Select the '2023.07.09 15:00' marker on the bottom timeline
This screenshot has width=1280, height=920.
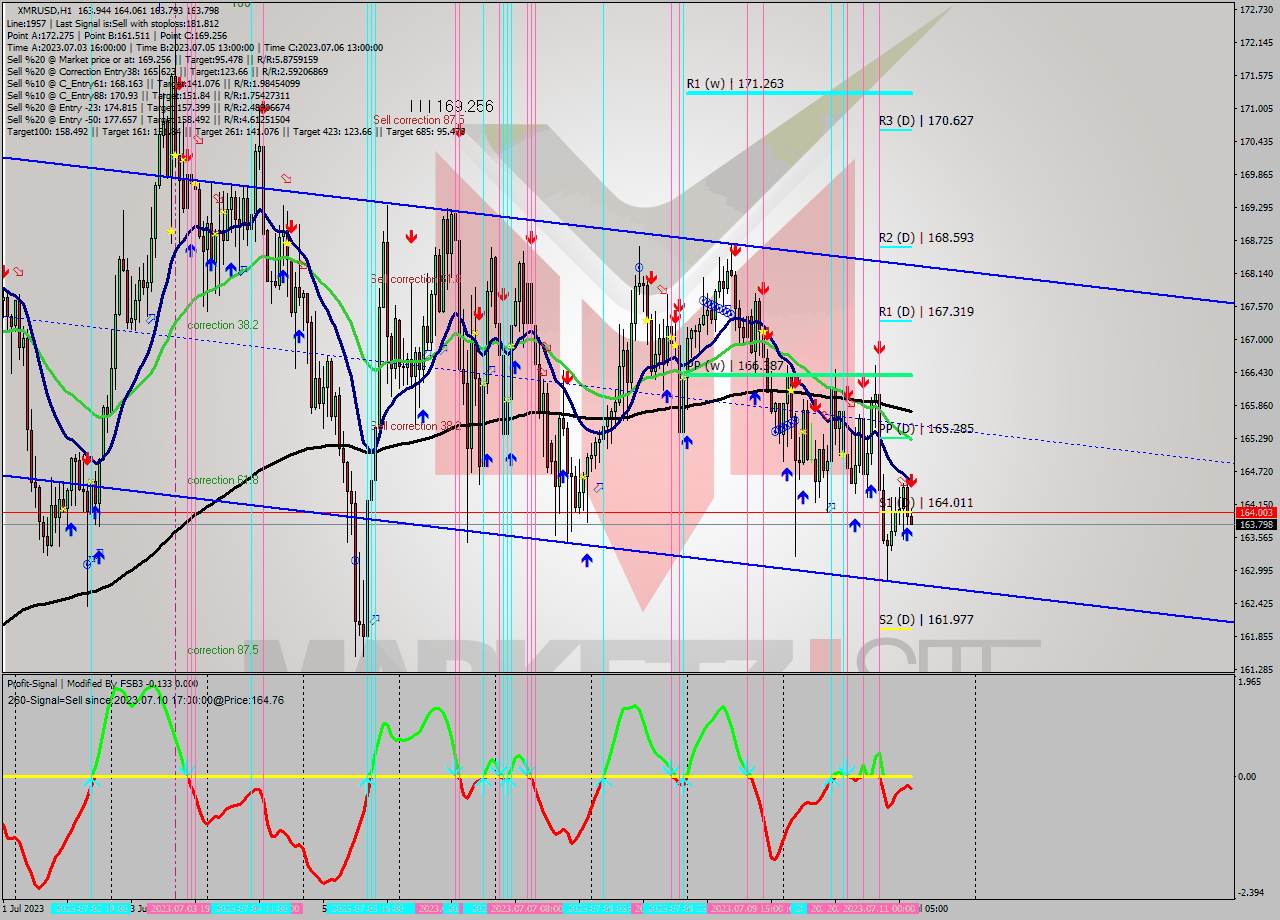tap(744, 910)
